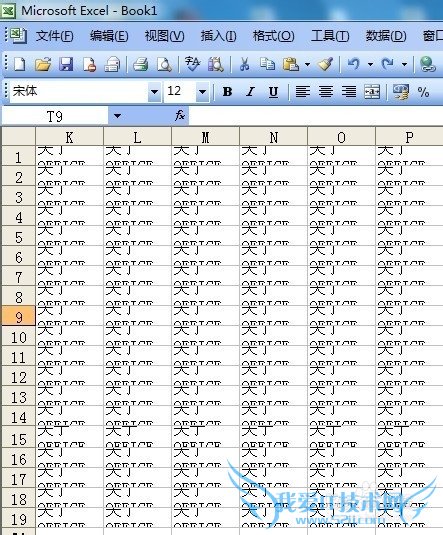Select column K header

pyautogui.click(x=69, y=137)
